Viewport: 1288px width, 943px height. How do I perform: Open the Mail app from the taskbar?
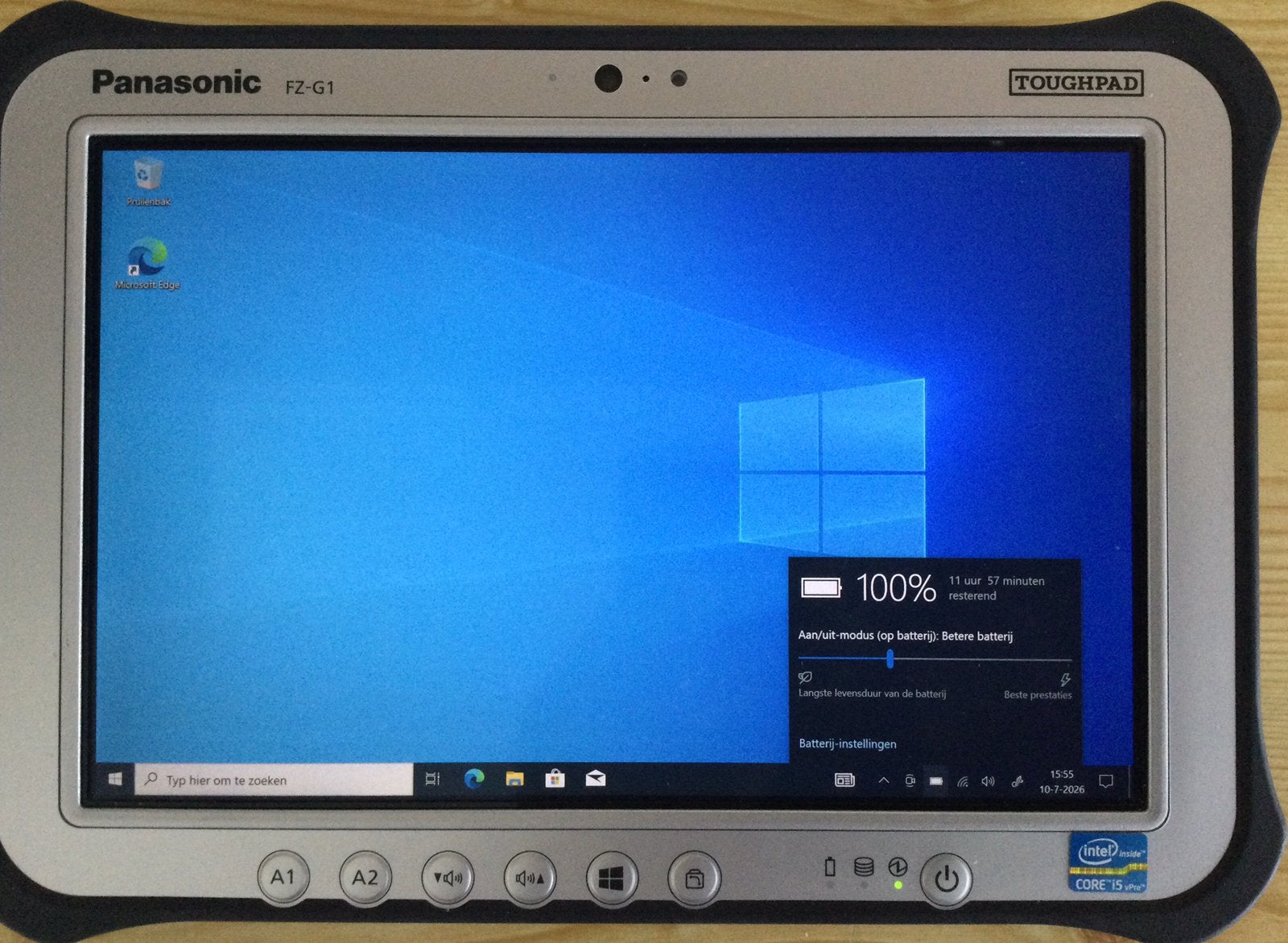tap(596, 778)
